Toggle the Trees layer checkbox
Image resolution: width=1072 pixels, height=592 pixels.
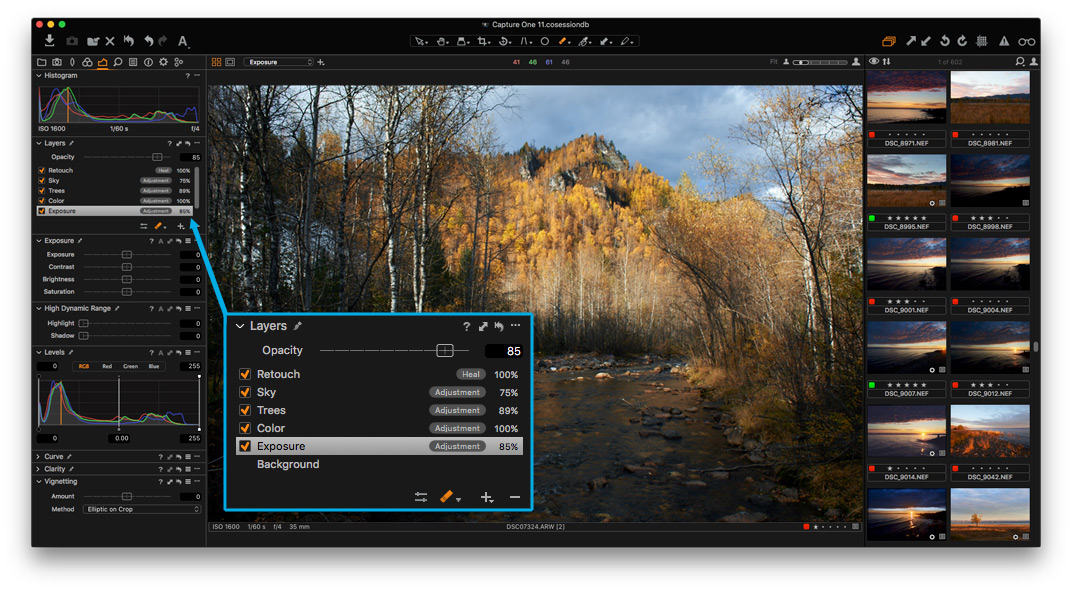click(245, 410)
